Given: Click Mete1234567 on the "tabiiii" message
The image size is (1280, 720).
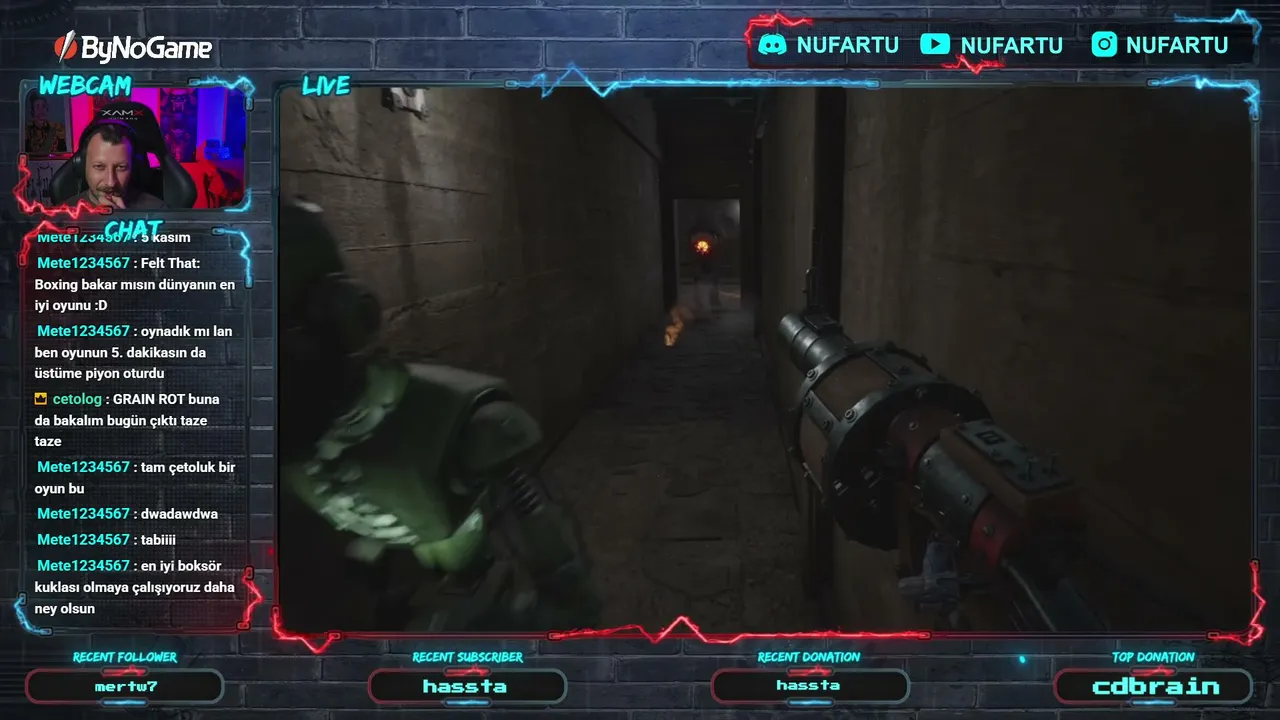Looking at the screenshot, I should coord(84,540).
